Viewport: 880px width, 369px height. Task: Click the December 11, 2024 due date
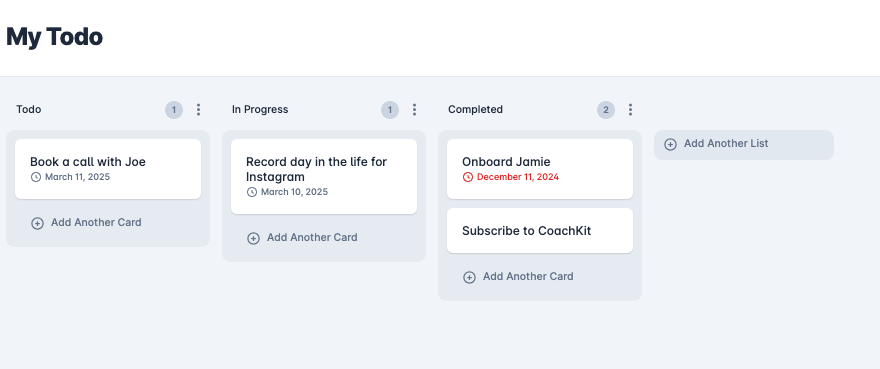click(518, 177)
